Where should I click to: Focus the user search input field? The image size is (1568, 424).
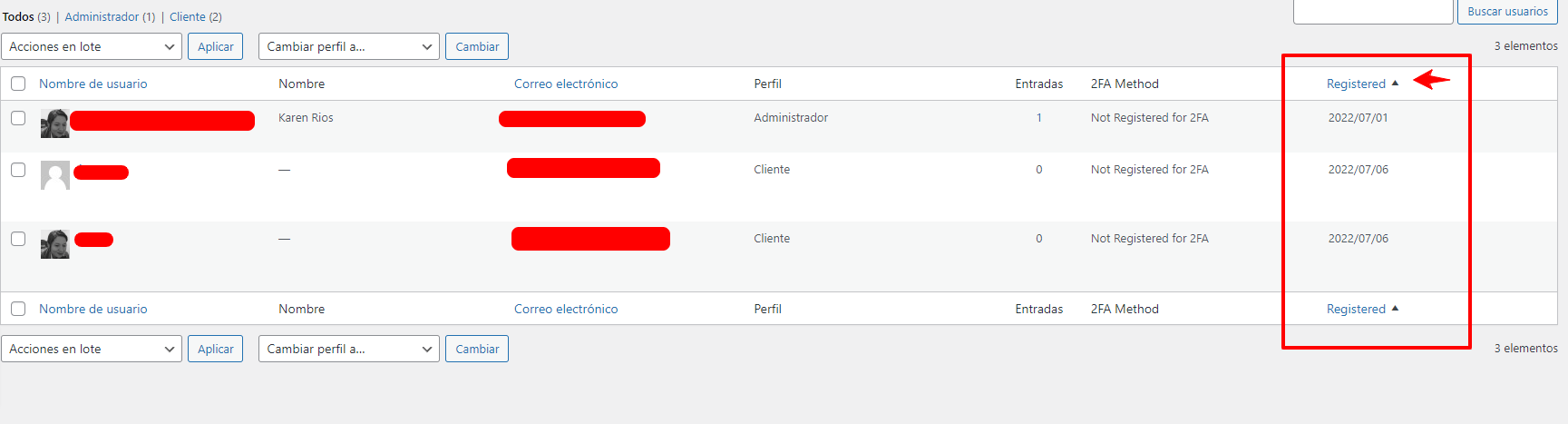[x=1373, y=12]
